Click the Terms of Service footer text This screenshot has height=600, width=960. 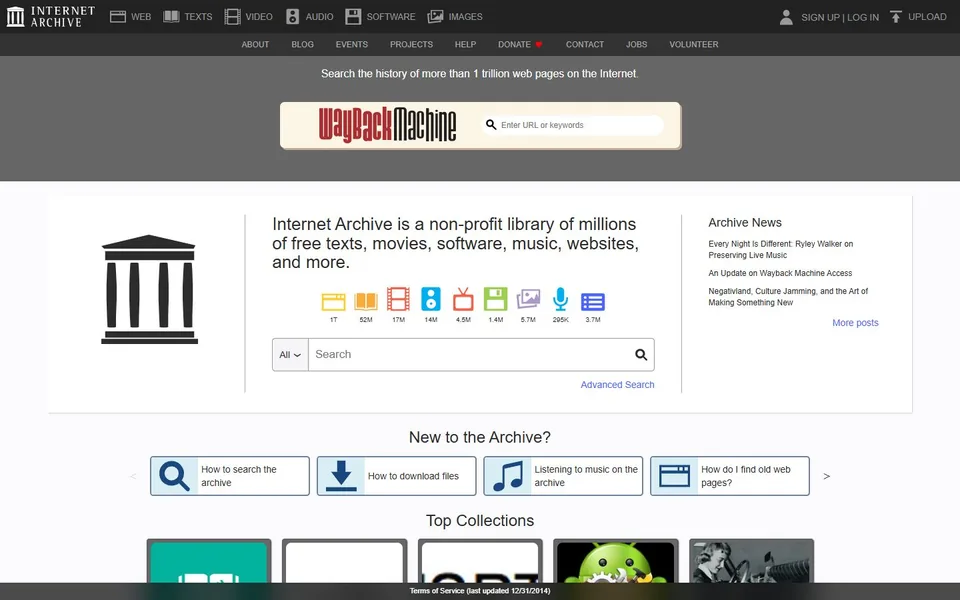(x=480, y=591)
